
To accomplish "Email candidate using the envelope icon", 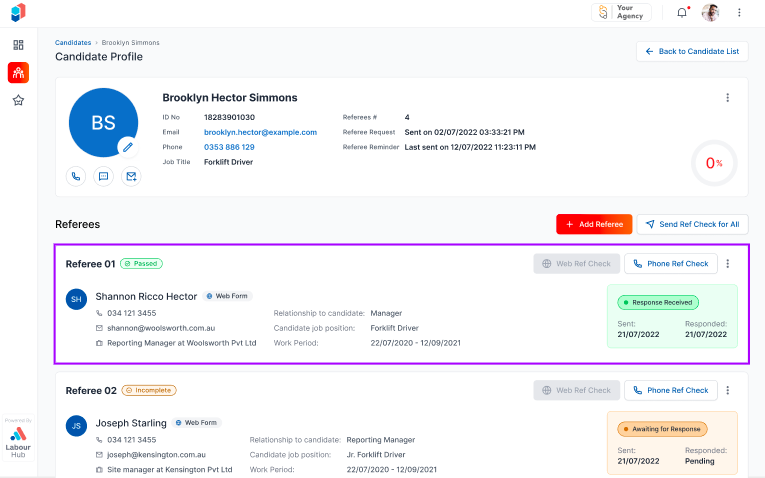I will [x=131, y=176].
